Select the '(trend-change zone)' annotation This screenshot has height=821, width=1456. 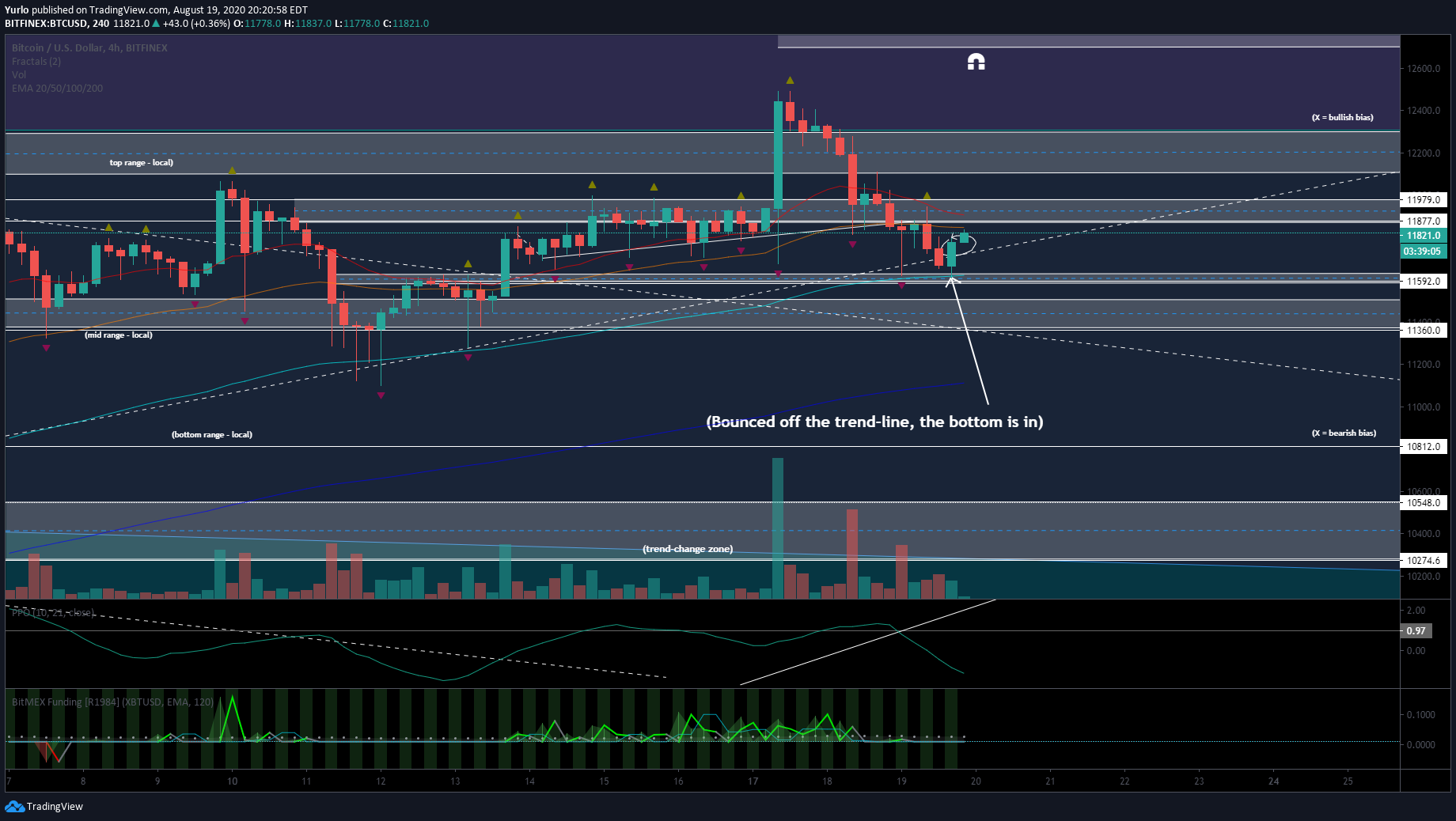tap(688, 548)
